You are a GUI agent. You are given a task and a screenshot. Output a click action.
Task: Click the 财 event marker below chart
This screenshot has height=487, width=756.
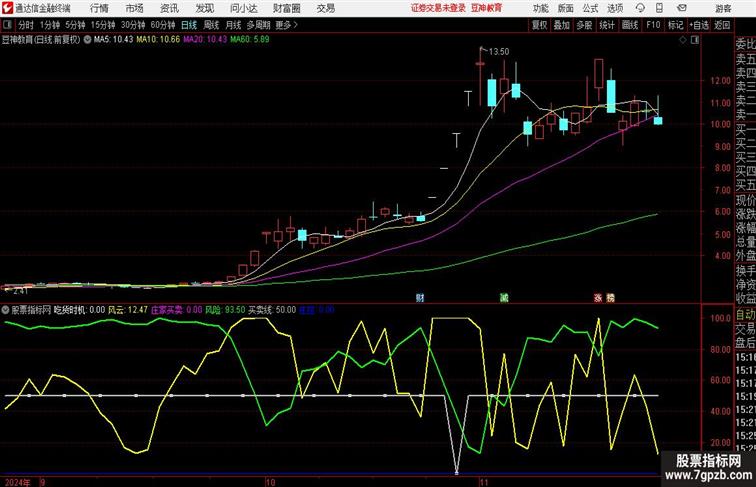(x=420, y=298)
